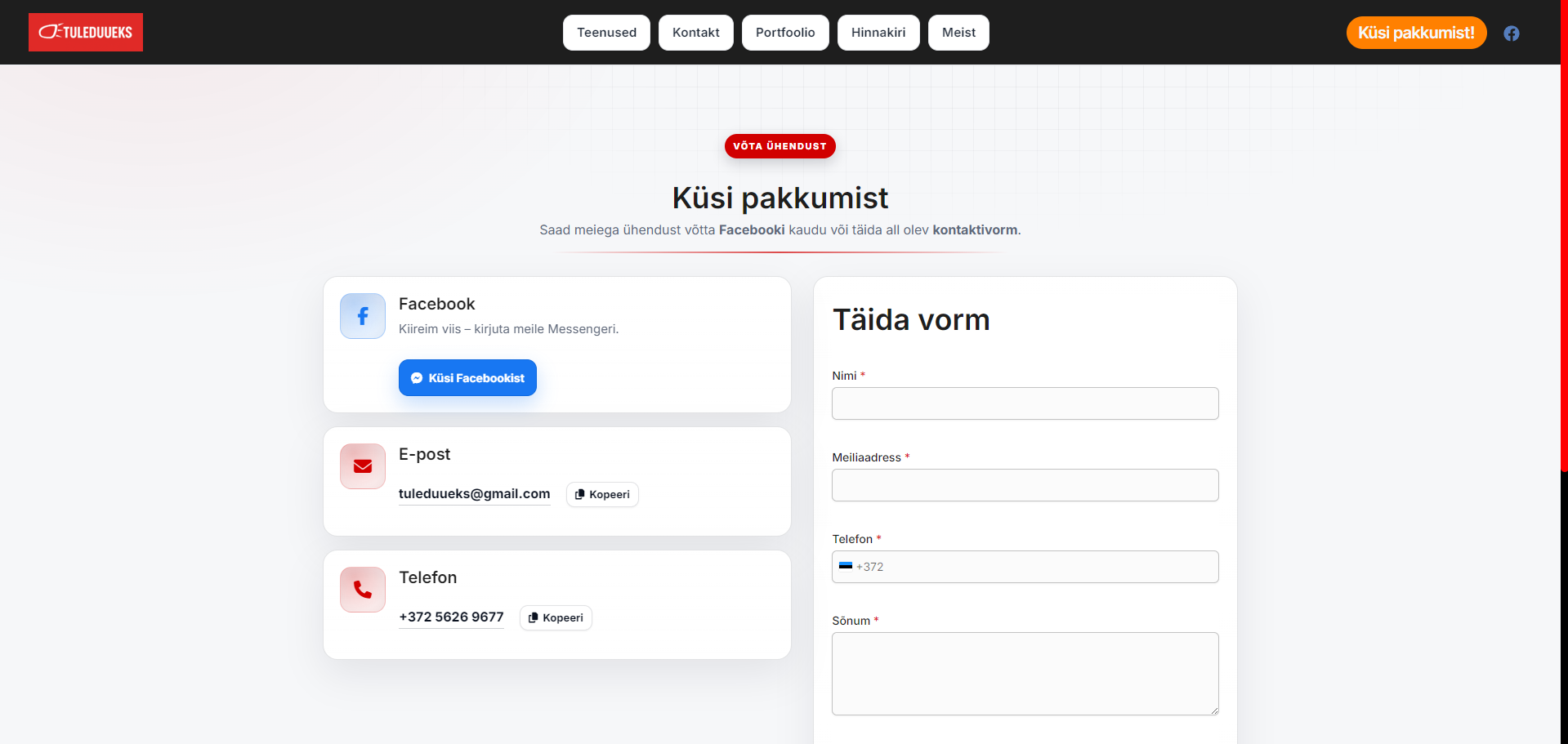This screenshot has height=744, width=1568.
Task: Copy the e-mail address with Kopeeri
Action: (602, 495)
